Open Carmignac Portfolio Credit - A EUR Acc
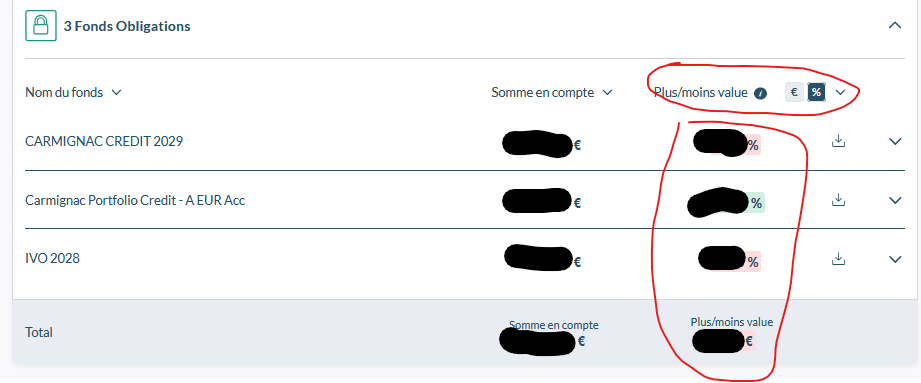The width and height of the screenshot is (921, 383). click(135, 200)
